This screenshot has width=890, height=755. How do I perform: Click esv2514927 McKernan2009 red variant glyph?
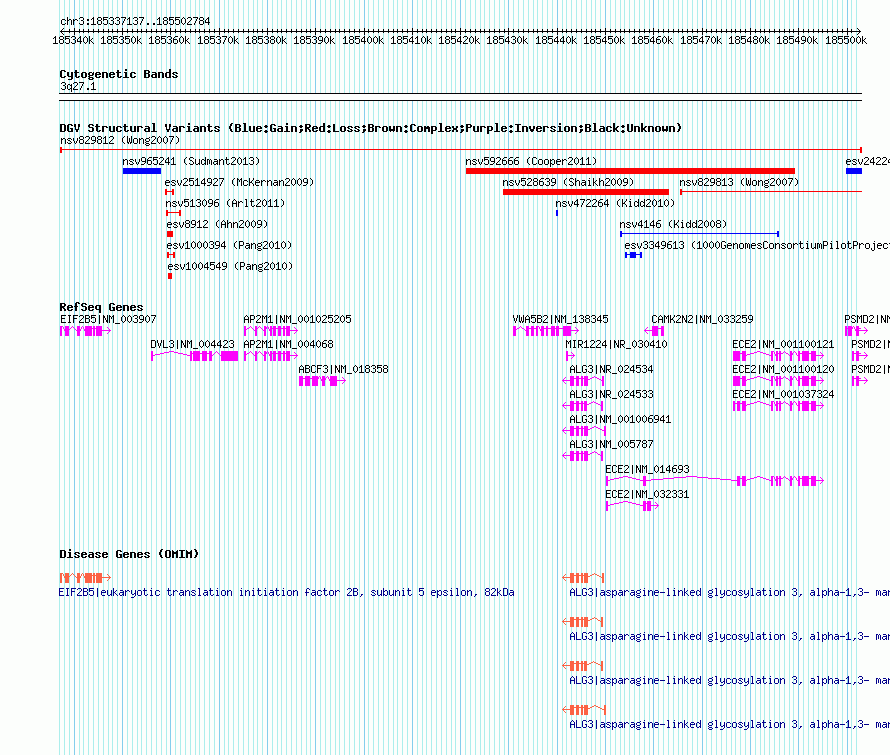[169, 192]
